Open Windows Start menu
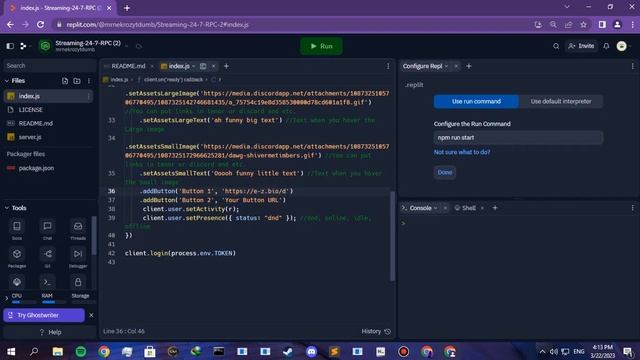 pyautogui.click(x=11, y=351)
